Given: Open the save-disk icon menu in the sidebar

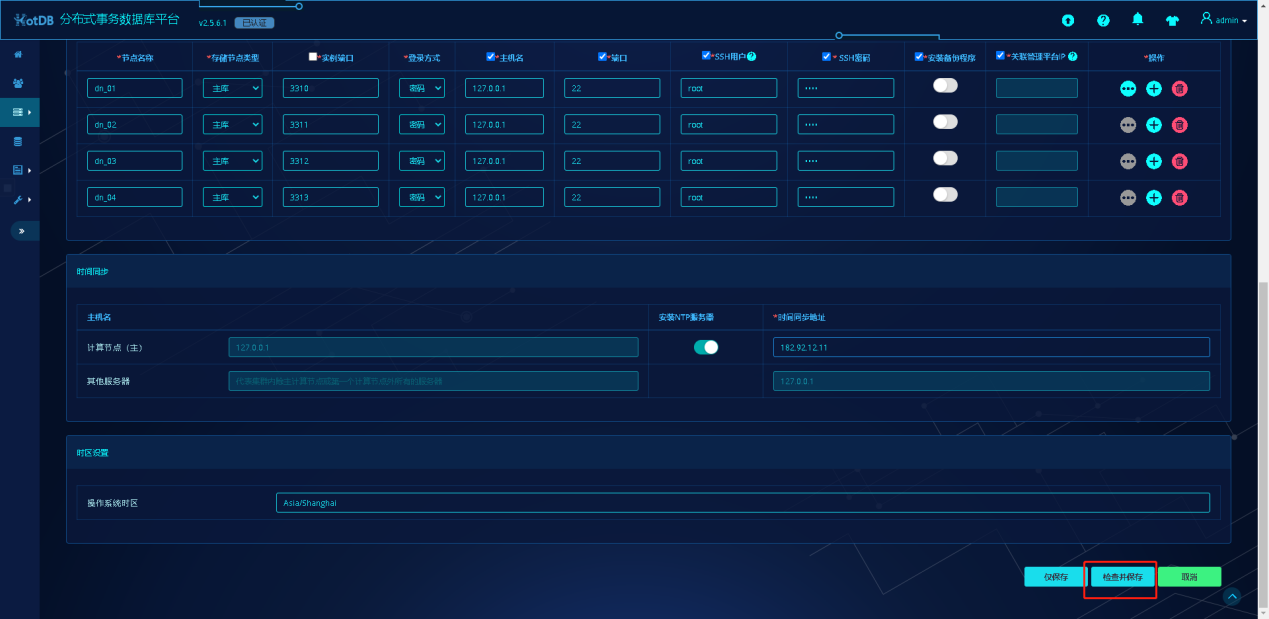Looking at the screenshot, I should point(21,170).
